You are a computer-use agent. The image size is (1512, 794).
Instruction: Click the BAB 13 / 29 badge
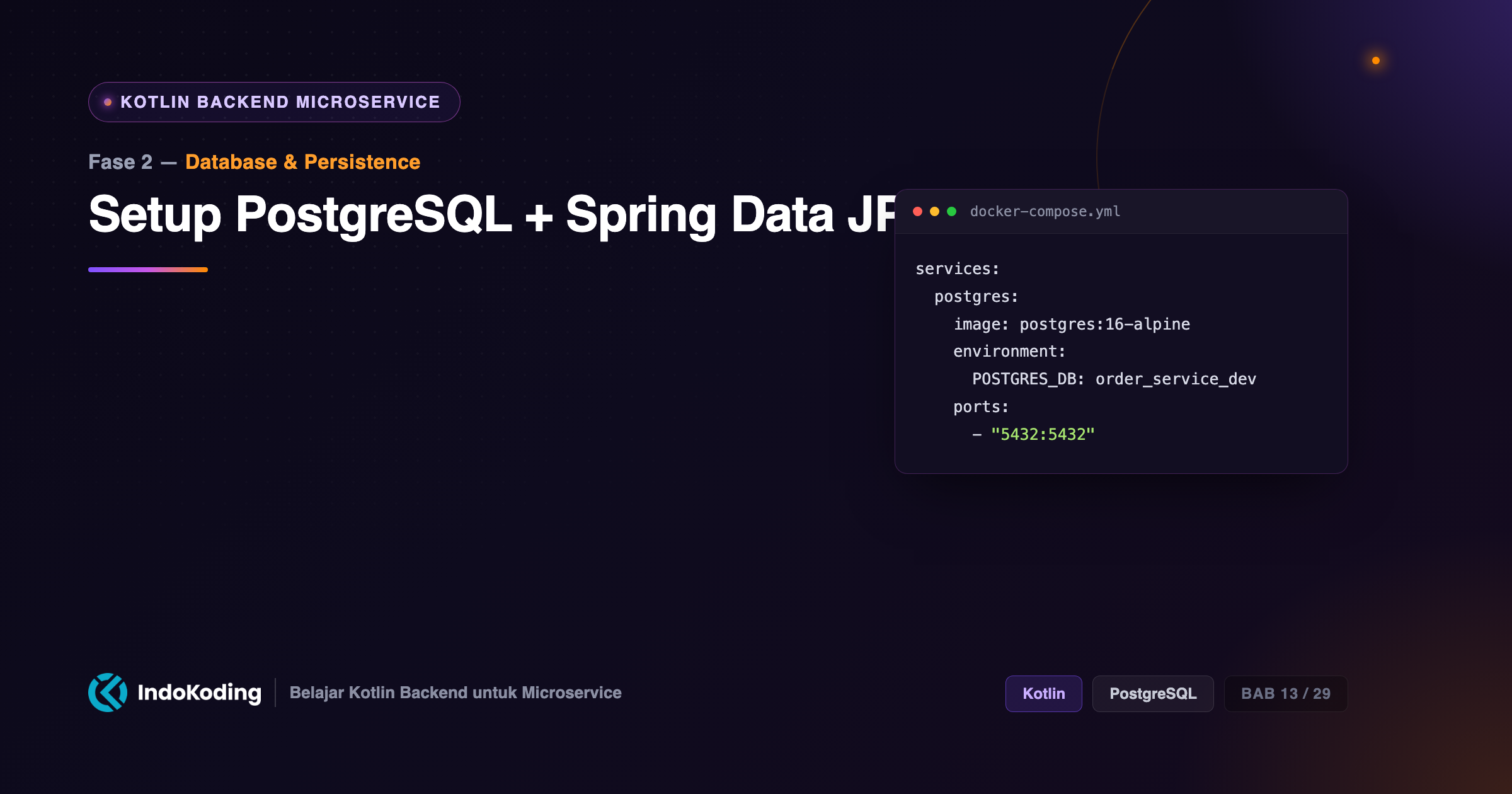click(1286, 694)
